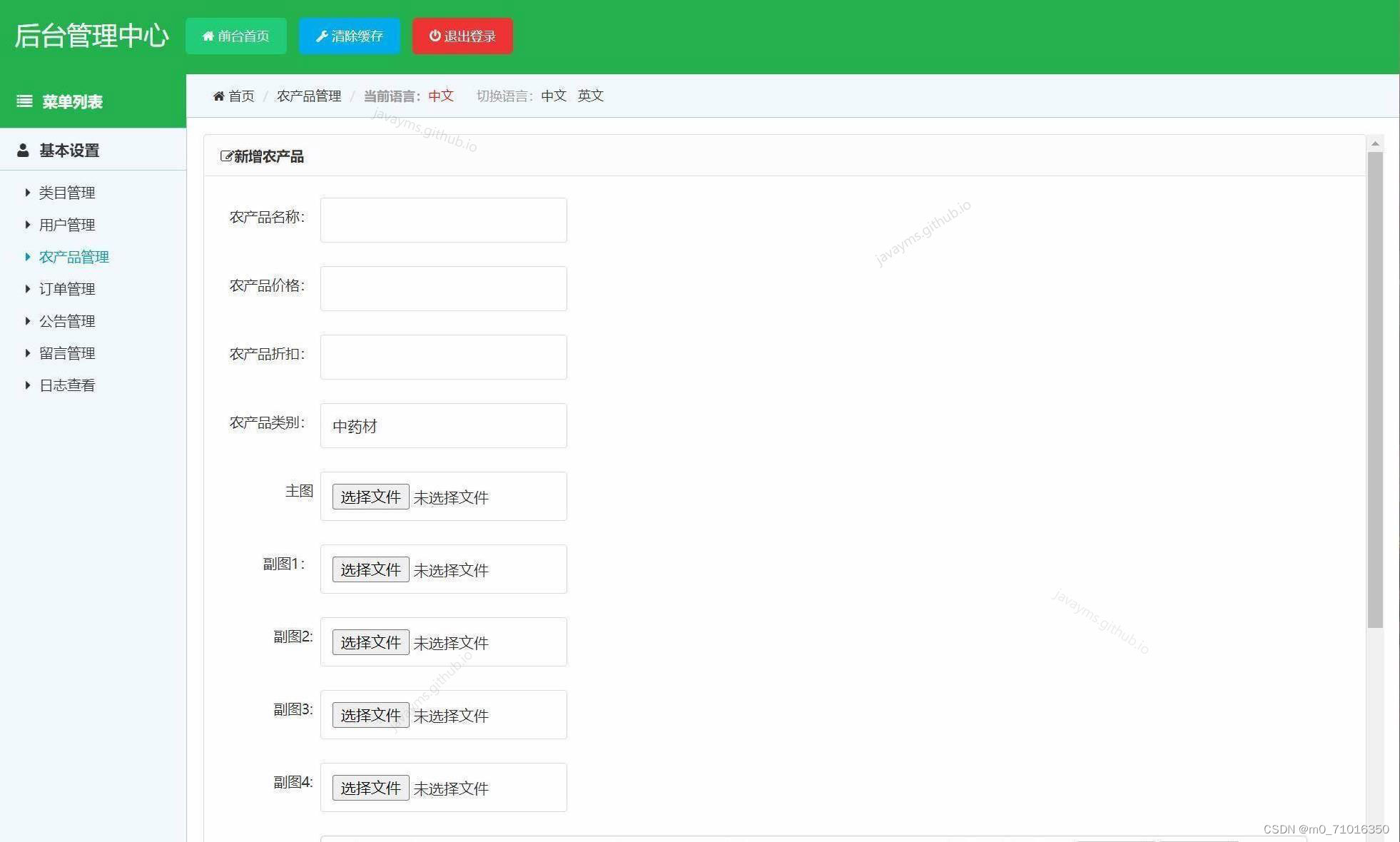
Task: Open the 农产品类别 dropdown showing 中药材
Action: [x=443, y=426]
